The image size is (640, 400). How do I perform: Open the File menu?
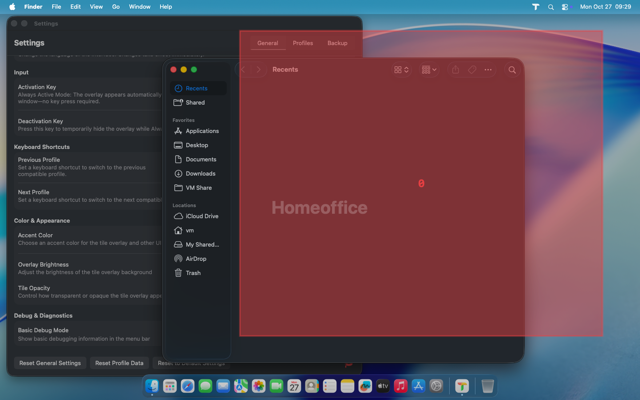point(56,7)
